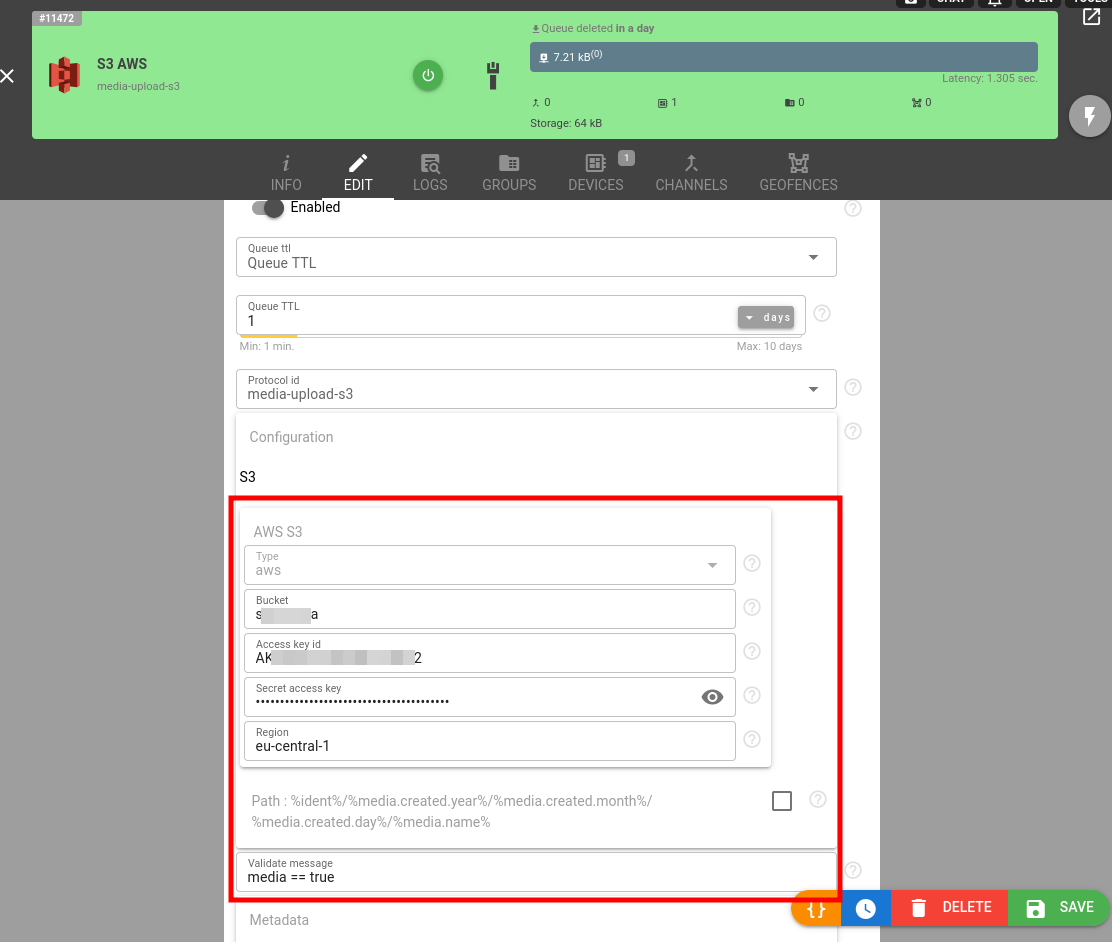Click help icon beside Secret access key
1112x942 pixels.
tap(752, 695)
